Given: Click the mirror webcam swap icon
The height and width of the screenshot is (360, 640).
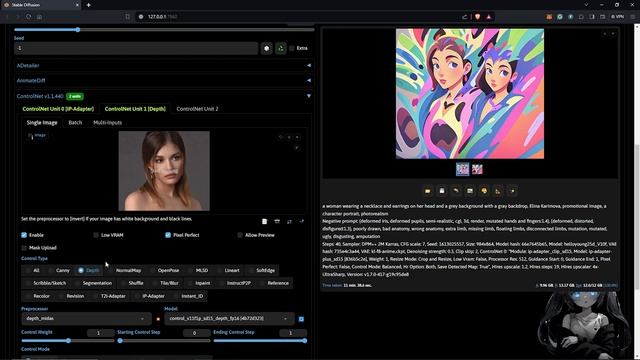Looking at the screenshot, I should (289, 221).
